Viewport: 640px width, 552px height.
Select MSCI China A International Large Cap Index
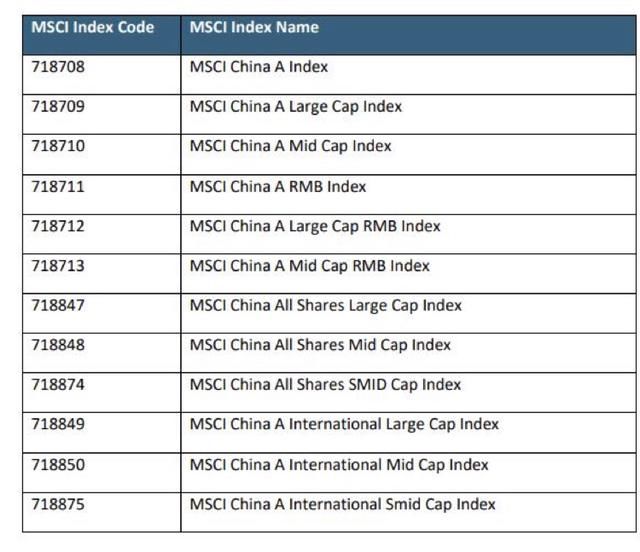pyautogui.click(x=344, y=424)
